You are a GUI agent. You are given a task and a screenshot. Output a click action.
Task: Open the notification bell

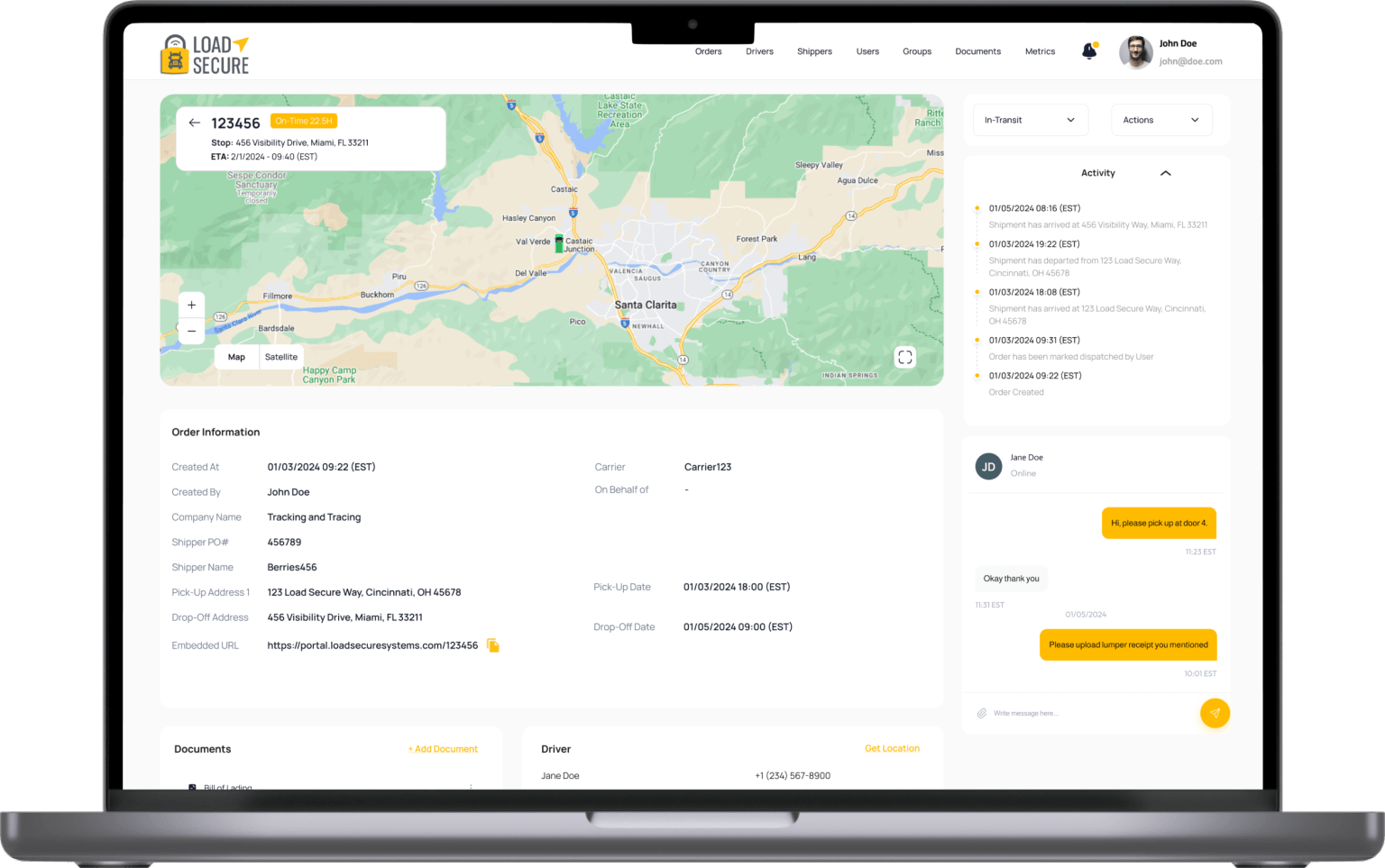(x=1088, y=51)
